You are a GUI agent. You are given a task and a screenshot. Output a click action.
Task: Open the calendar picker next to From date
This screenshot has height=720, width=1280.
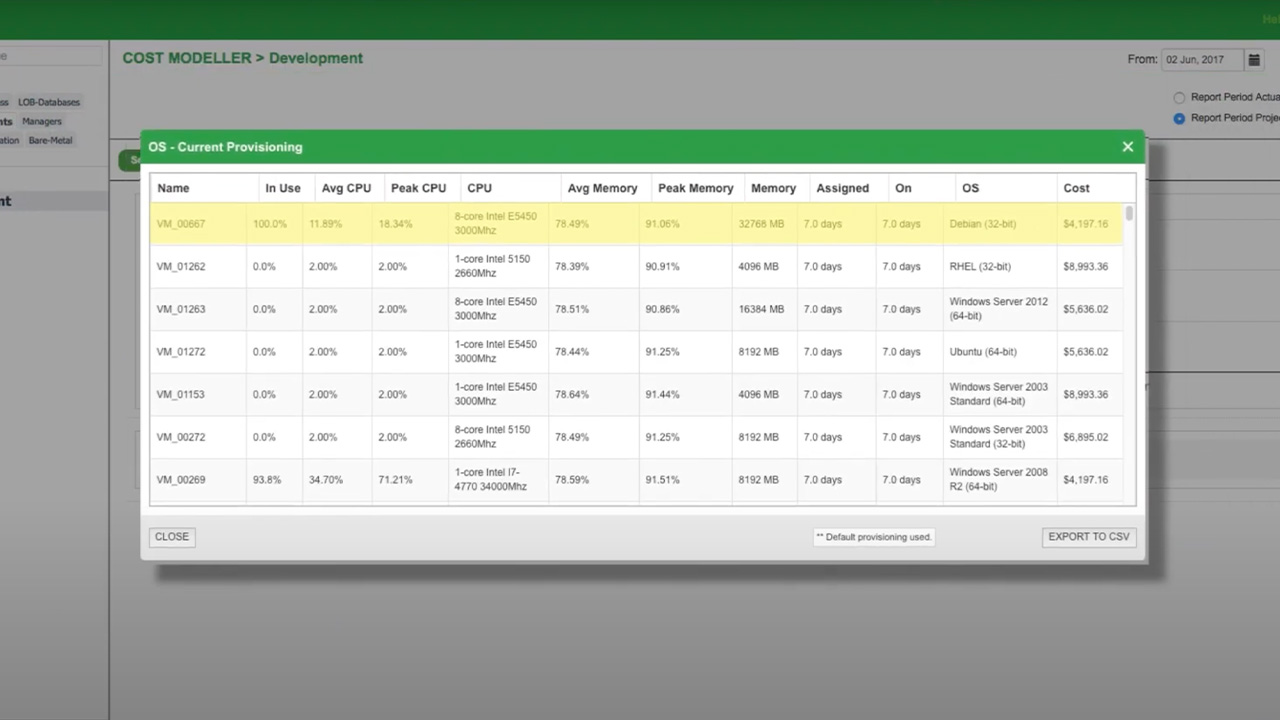point(1253,60)
